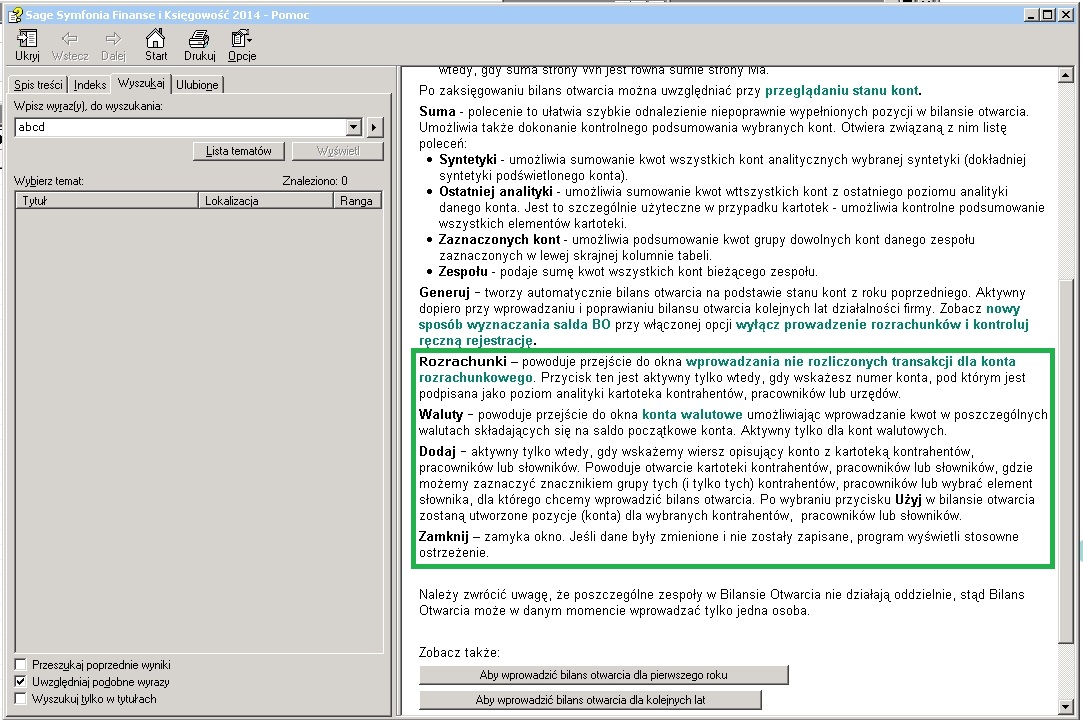Open 'Aby wprowadzić bilans otwarcia dla pierwszego roku'

pyautogui.click(x=604, y=675)
